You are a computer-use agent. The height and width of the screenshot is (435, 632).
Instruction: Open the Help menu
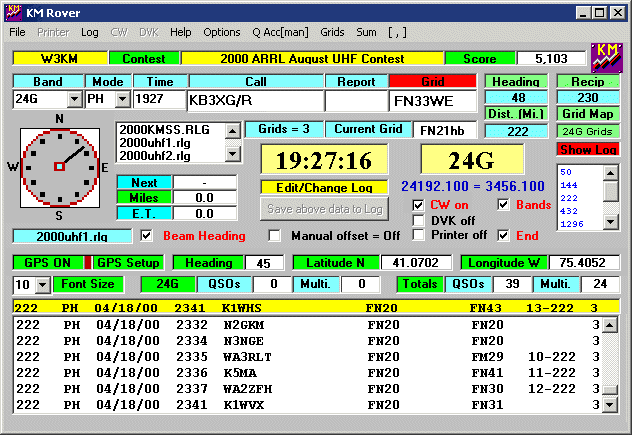click(181, 32)
